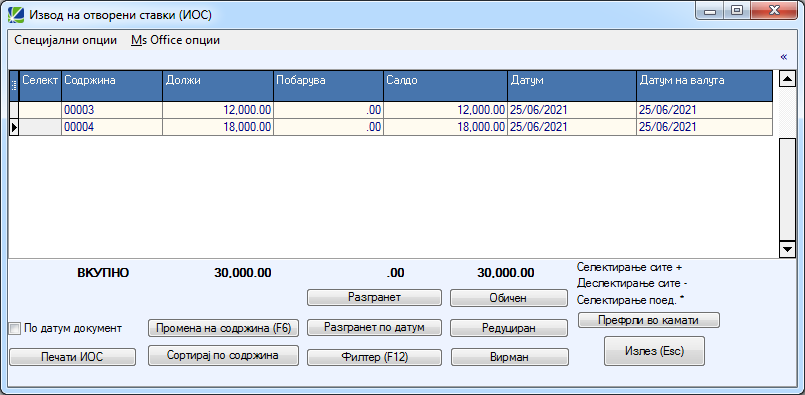Close the ИОС window

click(774, 10)
